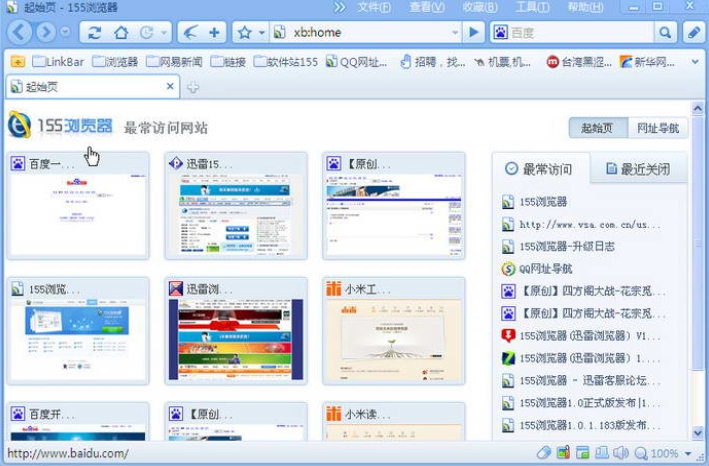Click the zoom magnifier 100% in status bar
The height and width of the screenshot is (466, 709).
click(x=656, y=453)
